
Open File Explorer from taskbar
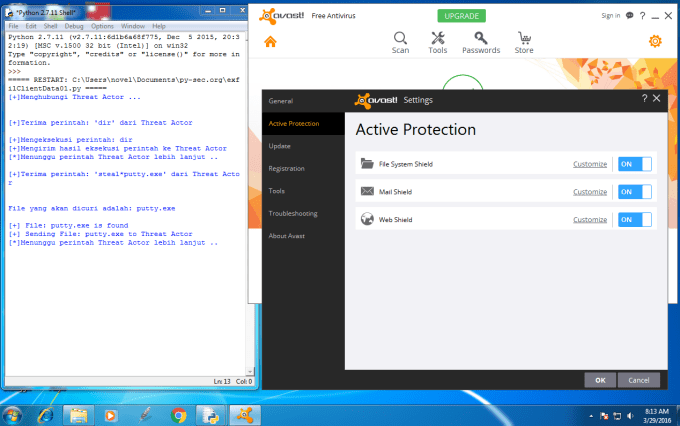[78, 416]
